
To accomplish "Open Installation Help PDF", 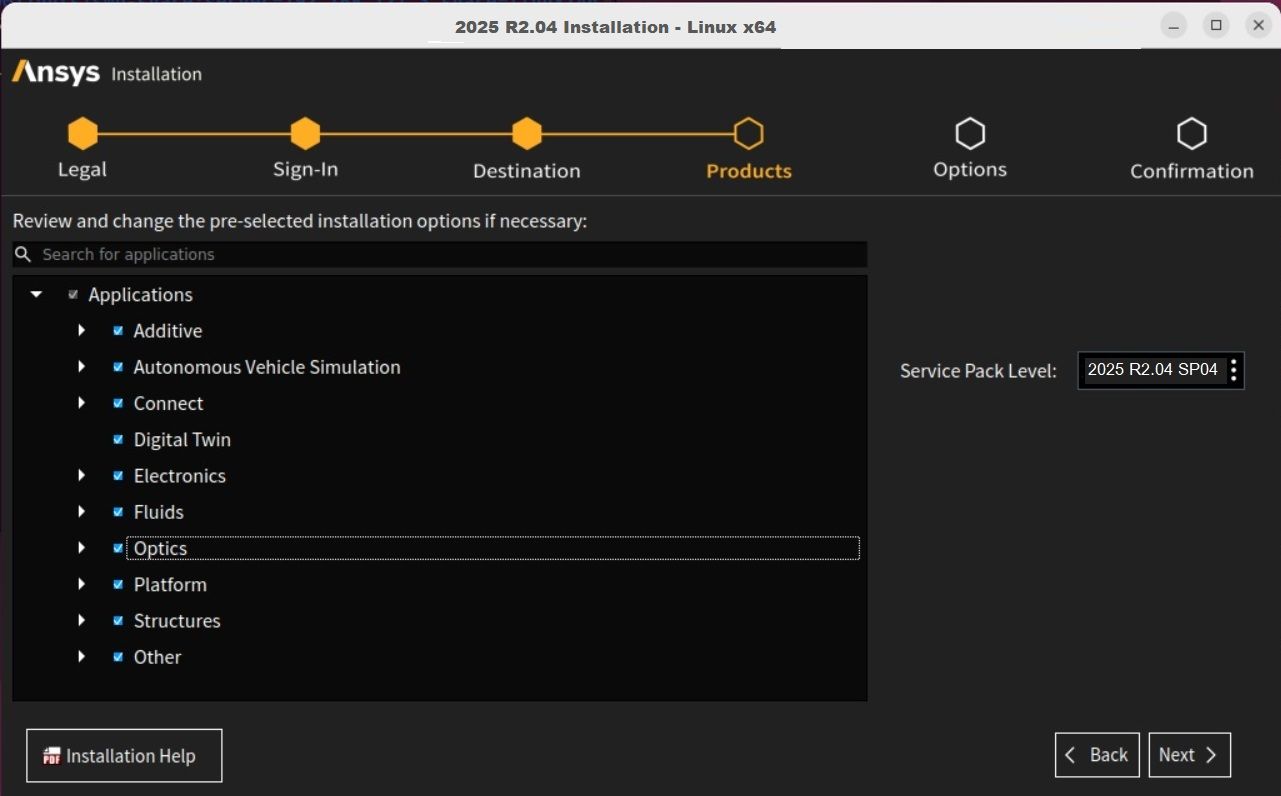I will coord(124,756).
